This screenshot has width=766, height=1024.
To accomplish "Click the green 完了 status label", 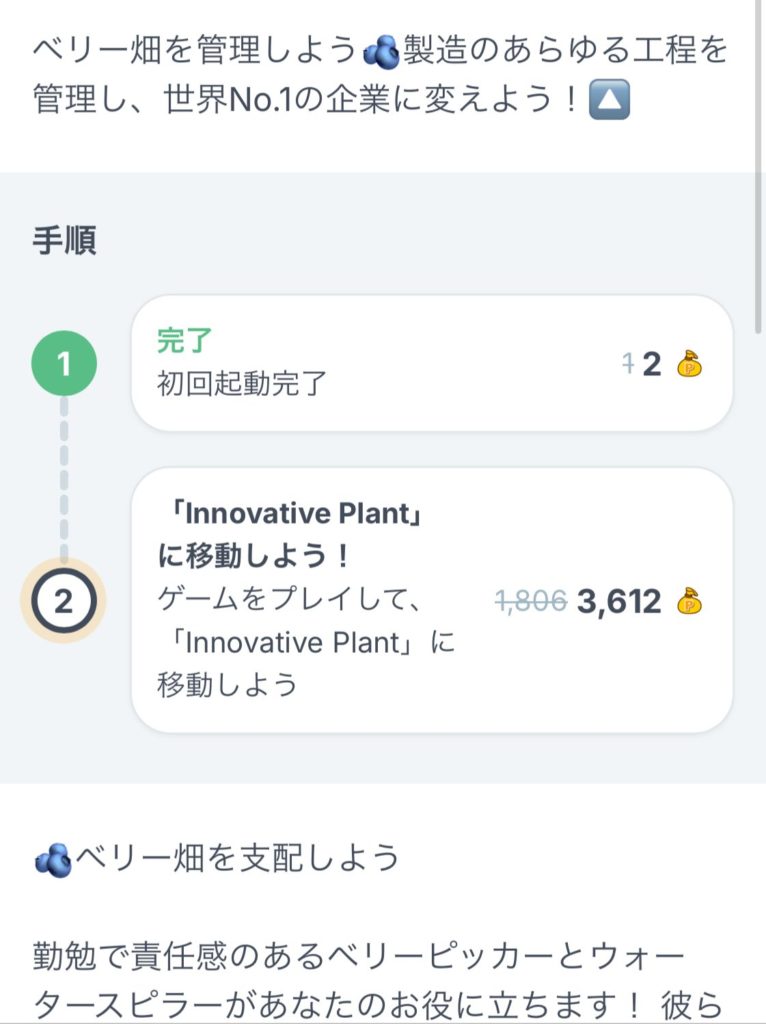I will click(x=185, y=341).
